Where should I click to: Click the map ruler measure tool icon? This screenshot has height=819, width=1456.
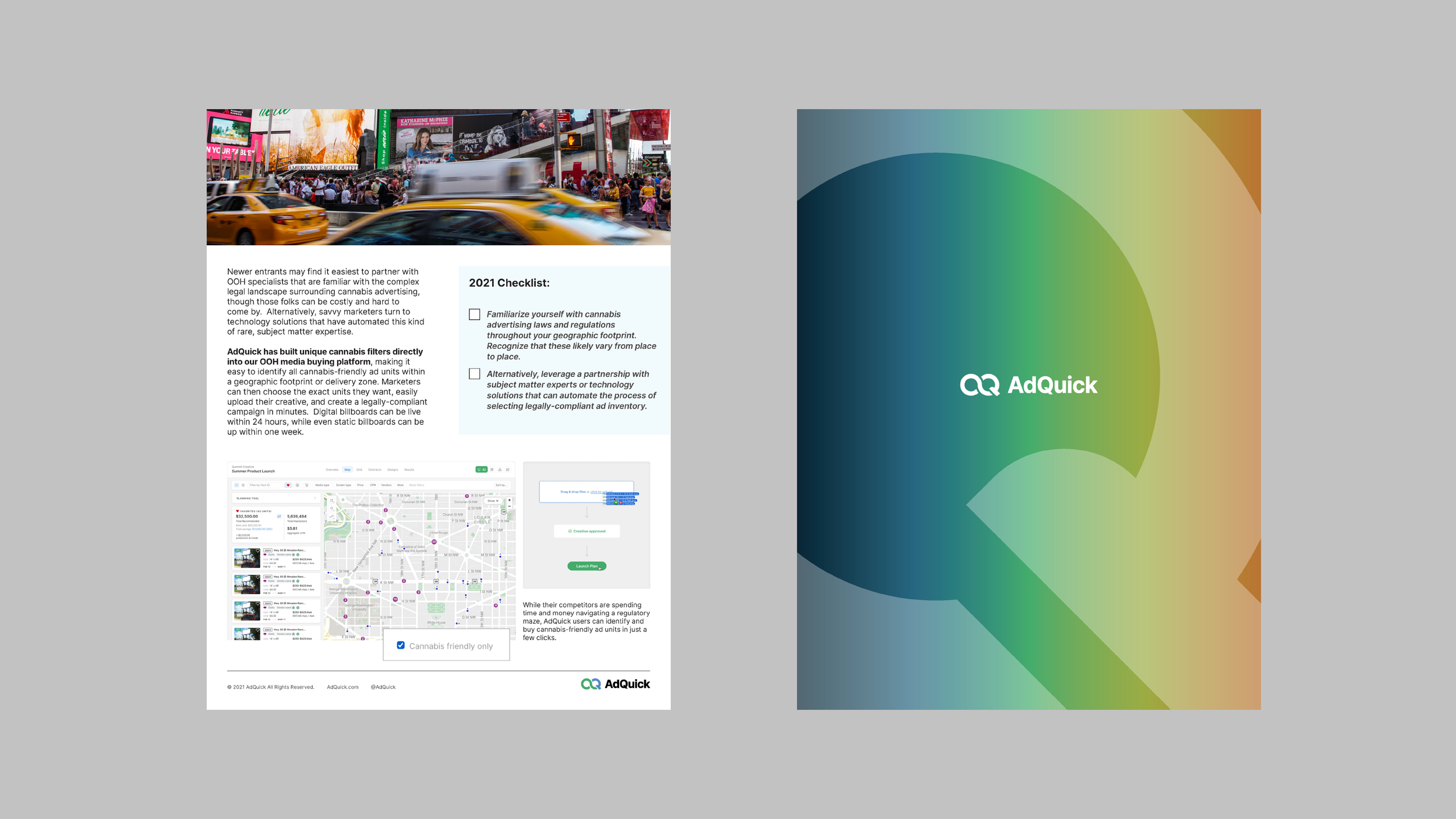[332, 516]
